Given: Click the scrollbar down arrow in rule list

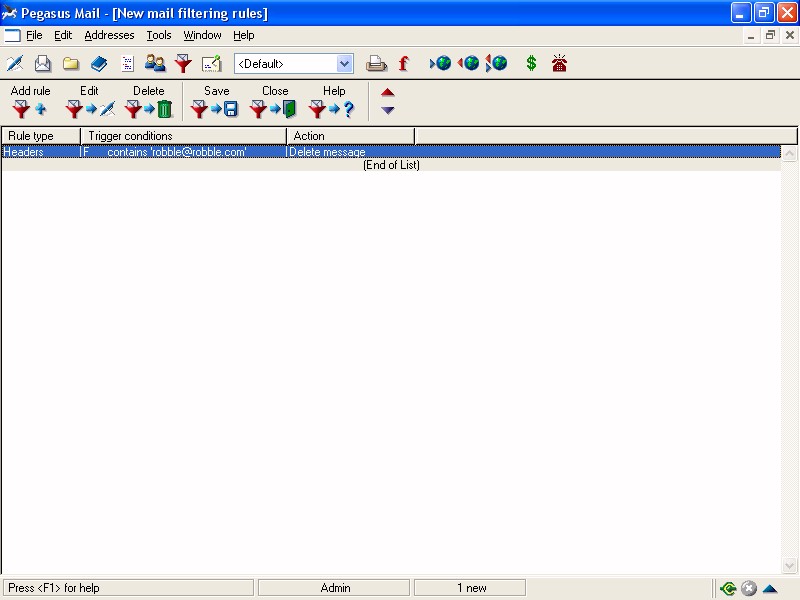Looking at the screenshot, I should 789,565.
